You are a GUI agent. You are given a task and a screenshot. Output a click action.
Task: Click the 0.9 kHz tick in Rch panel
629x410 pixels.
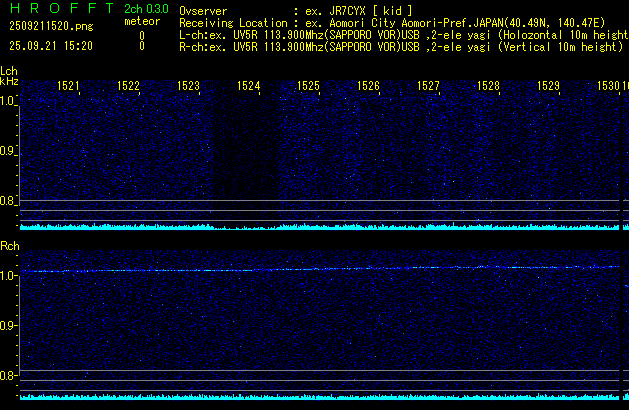point(9,326)
